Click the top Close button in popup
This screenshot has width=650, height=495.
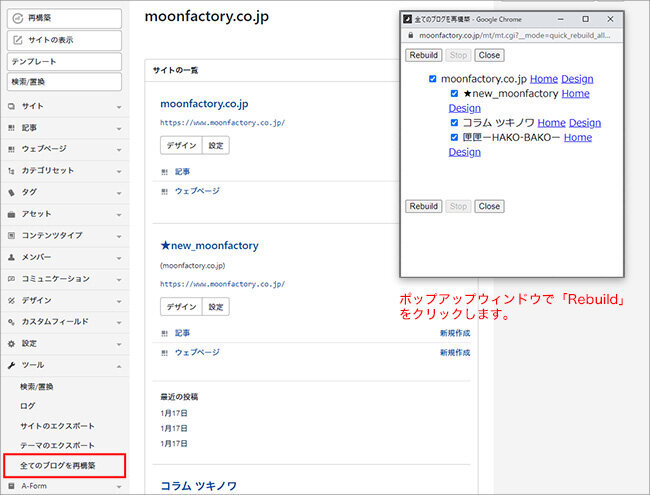pos(489,55)
